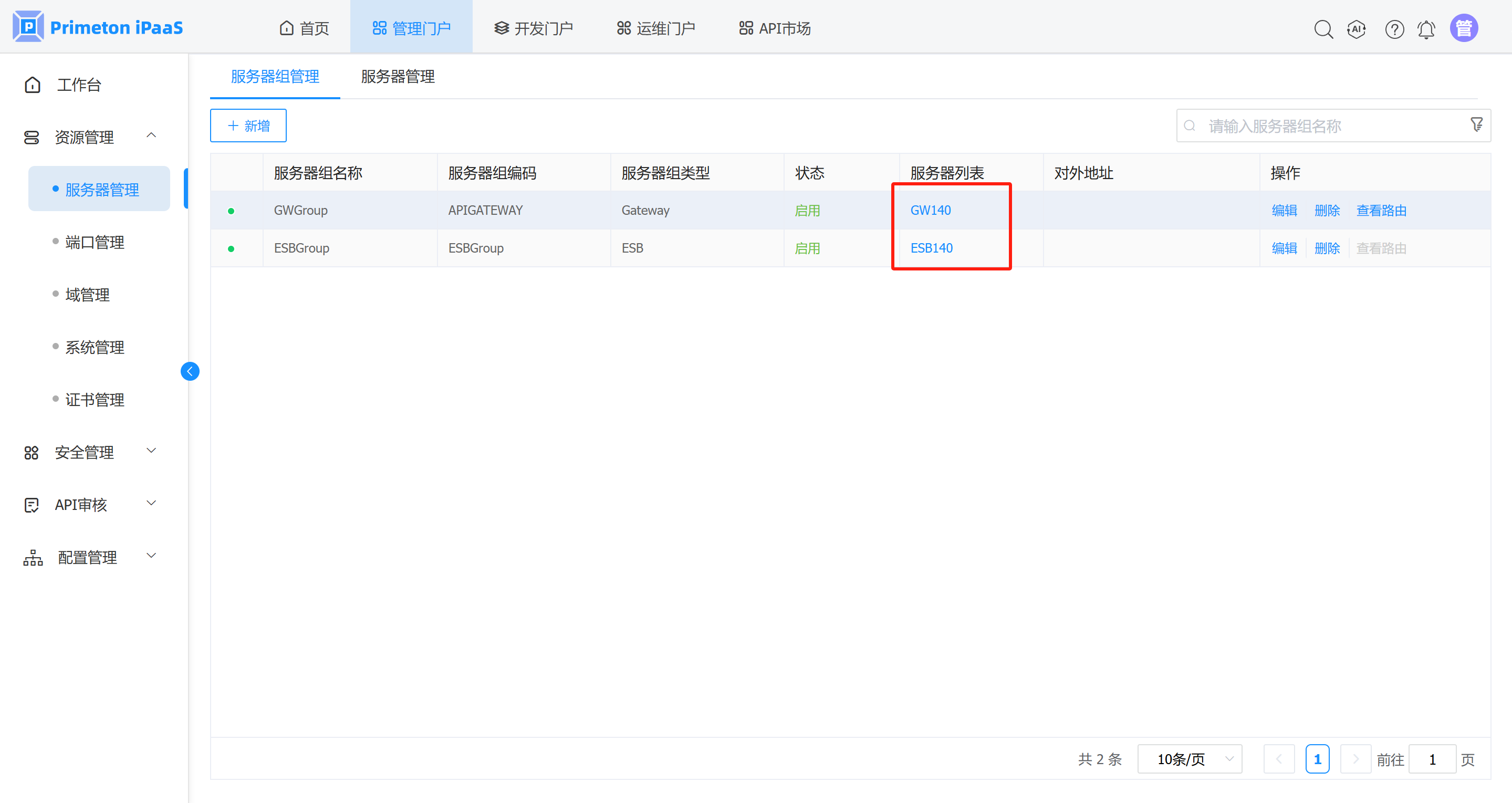1512x803 pixels.
Task: Open the search icon in the top bar
Action: (1323, 28)
